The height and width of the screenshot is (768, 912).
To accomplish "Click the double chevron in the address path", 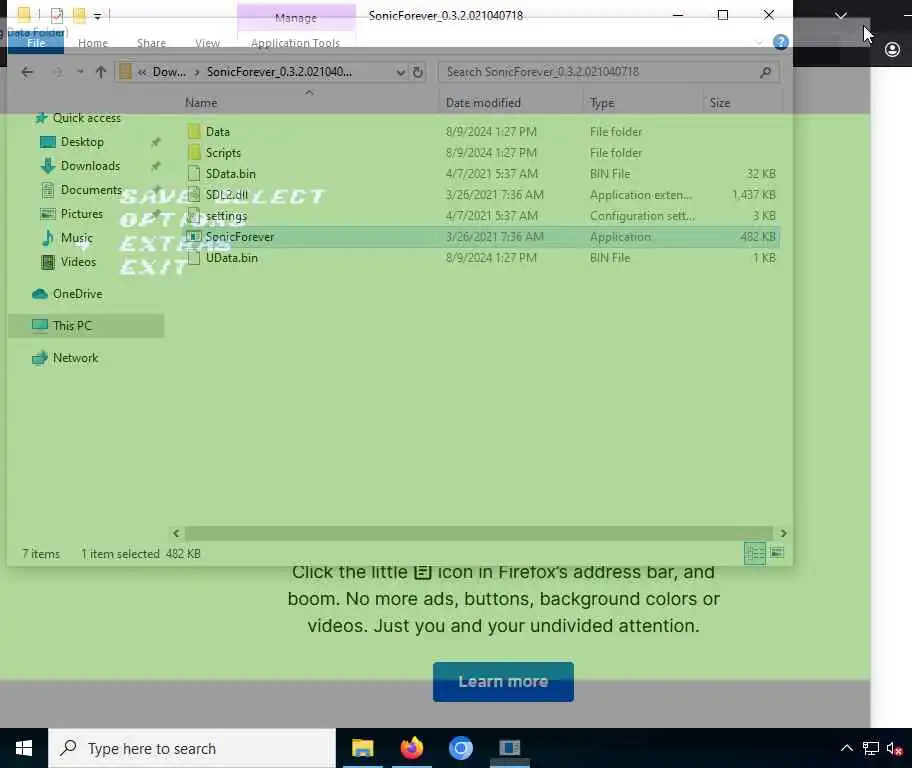I will point(142,72).
